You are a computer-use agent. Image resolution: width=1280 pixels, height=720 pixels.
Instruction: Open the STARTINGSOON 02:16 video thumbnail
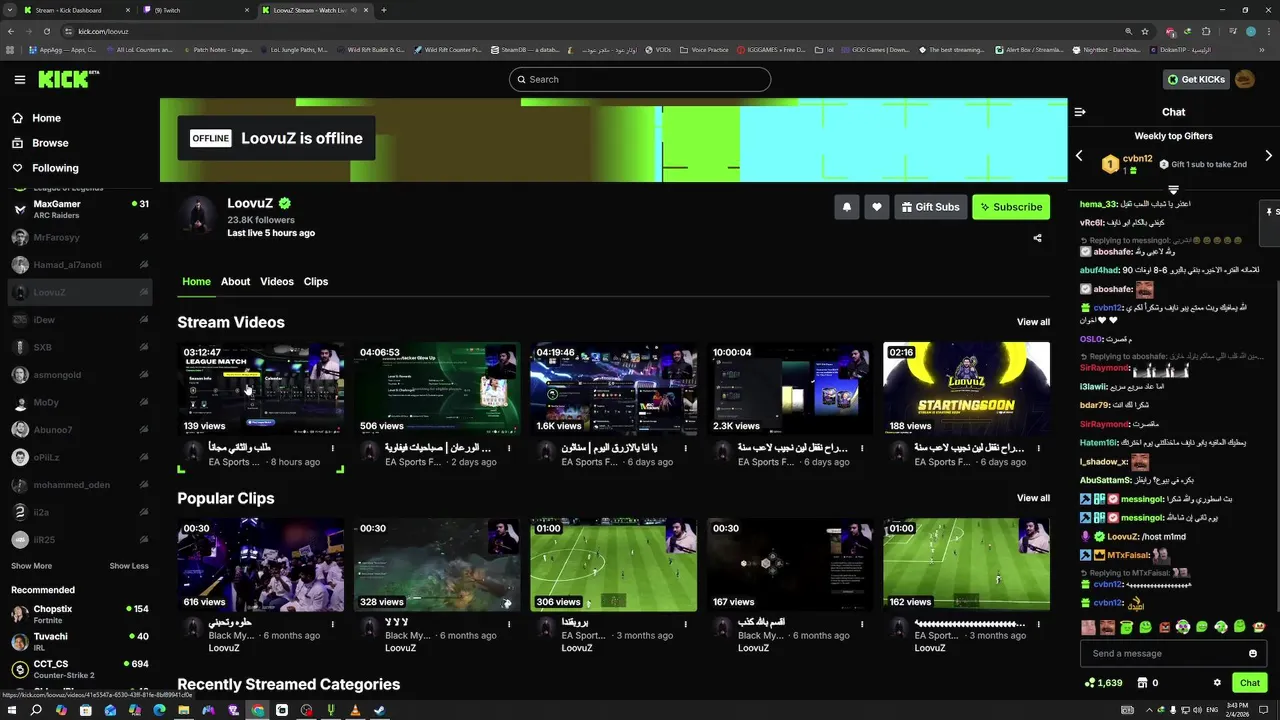pos(966,388)
